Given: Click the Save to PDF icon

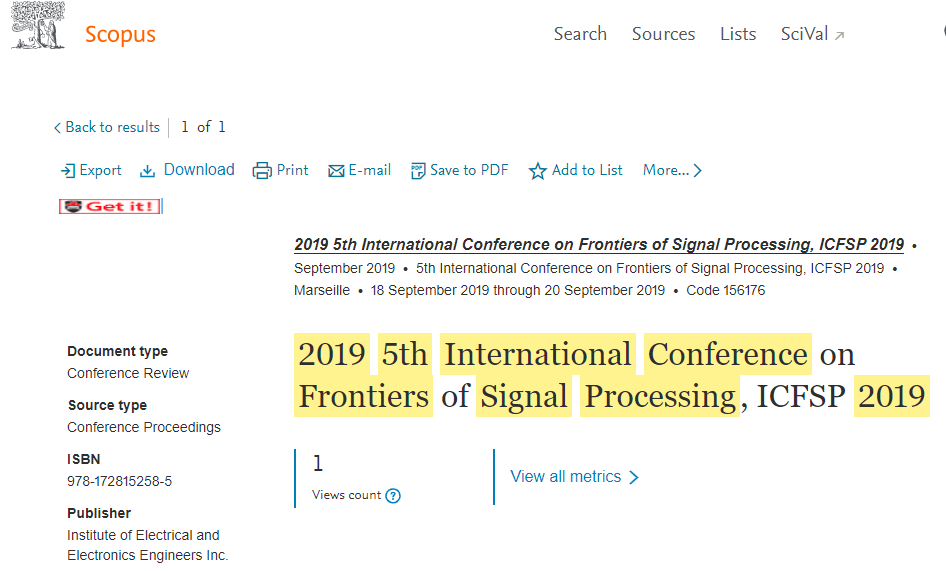Looking at the screenshot, I should pos(417,171).
